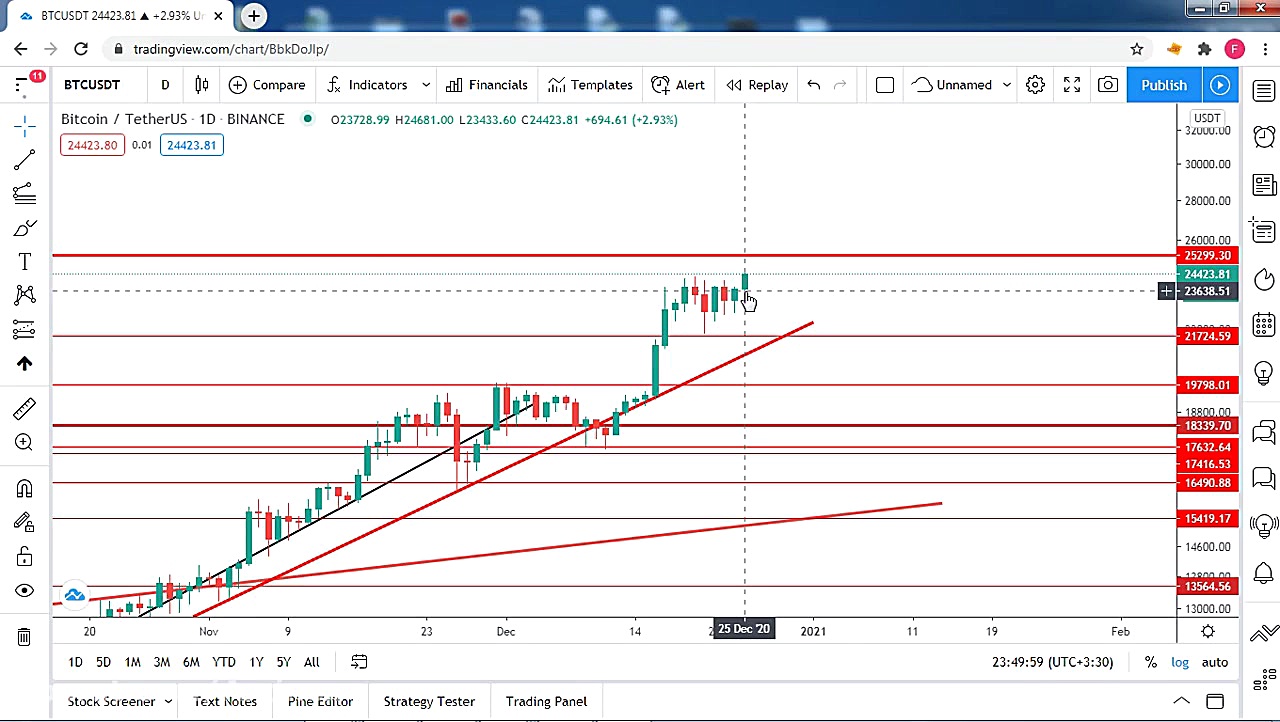The height and width of the screenshot is (722, 1280).
Task: Open the Compare symbols dialog
Action: [x=267, y=85]
